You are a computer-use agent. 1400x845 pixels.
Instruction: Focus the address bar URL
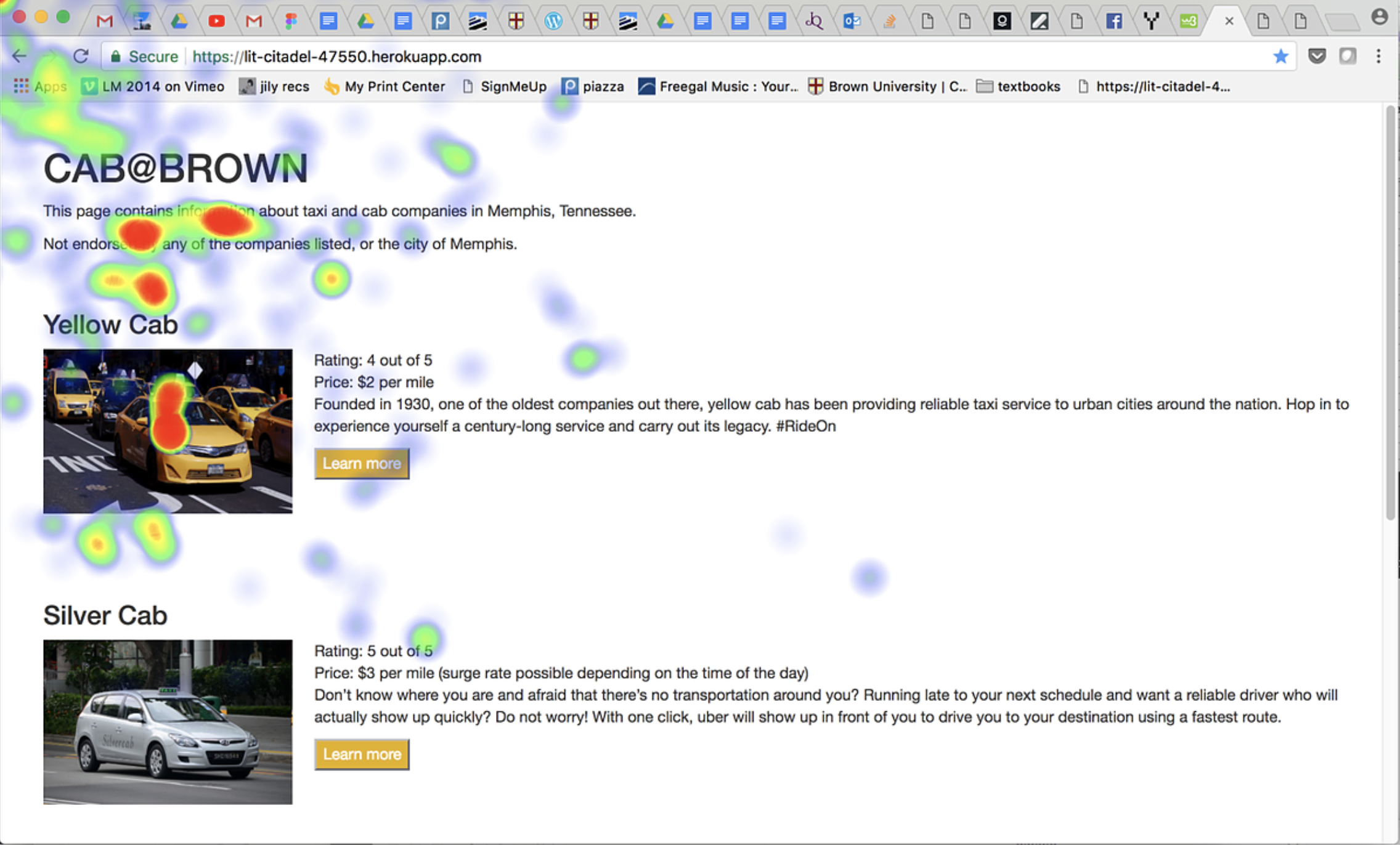[336, 57]
